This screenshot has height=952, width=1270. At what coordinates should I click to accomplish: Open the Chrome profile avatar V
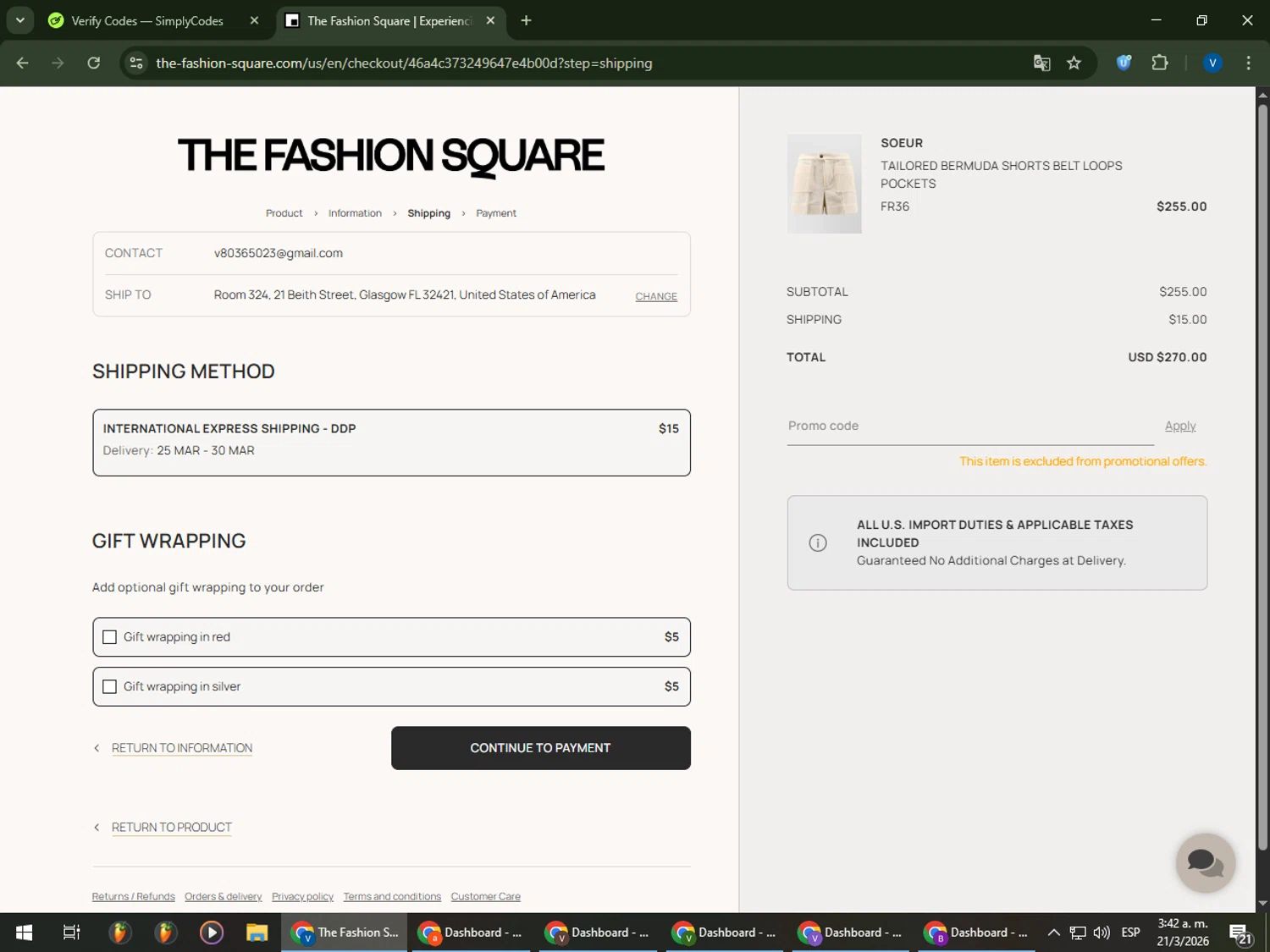(1212, 63)
